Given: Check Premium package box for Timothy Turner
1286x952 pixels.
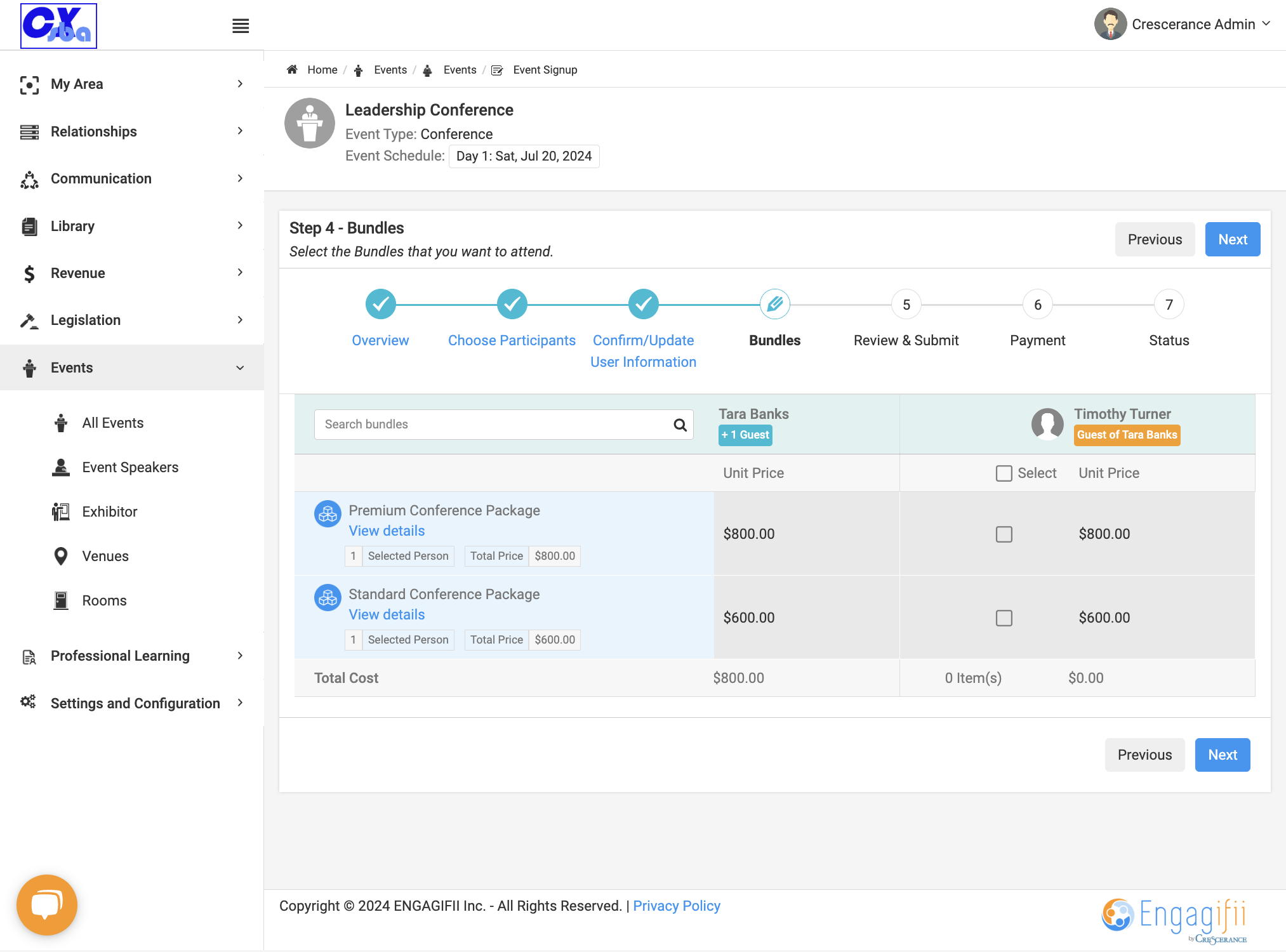Looking at the screenshot, I should (x=1004, y=534).
